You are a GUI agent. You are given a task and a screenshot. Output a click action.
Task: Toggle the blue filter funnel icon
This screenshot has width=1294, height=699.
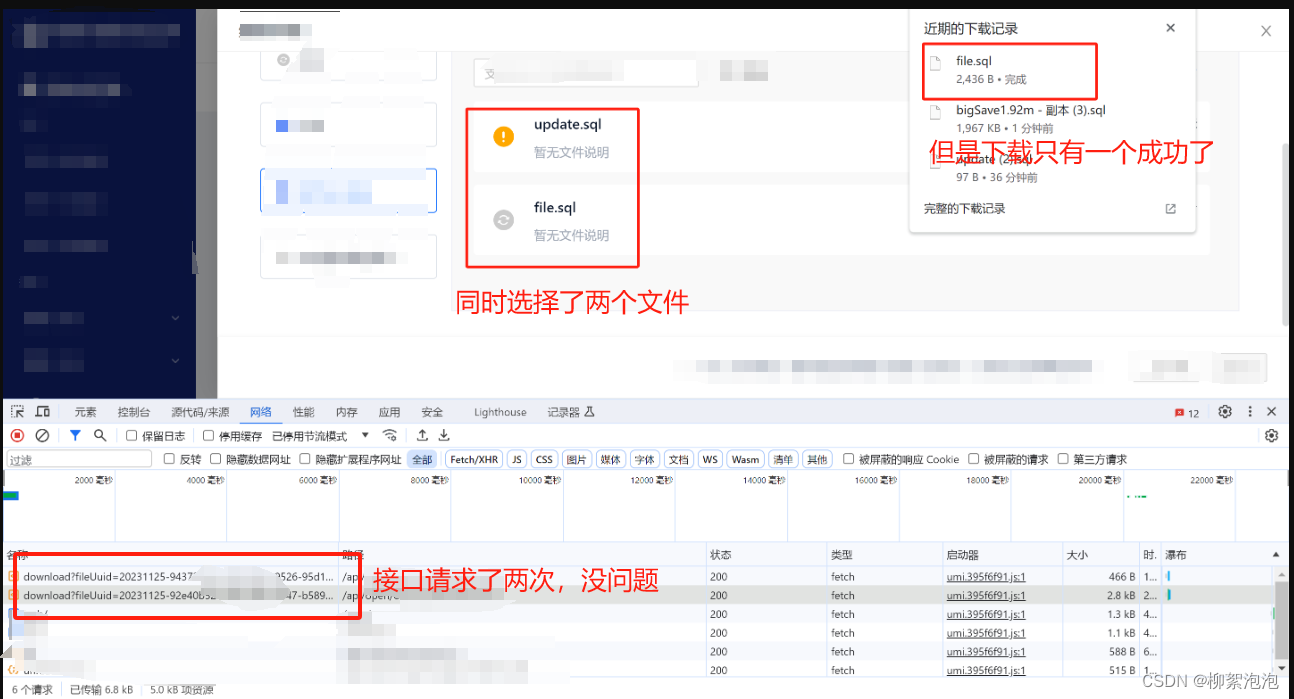coord(75,436)
